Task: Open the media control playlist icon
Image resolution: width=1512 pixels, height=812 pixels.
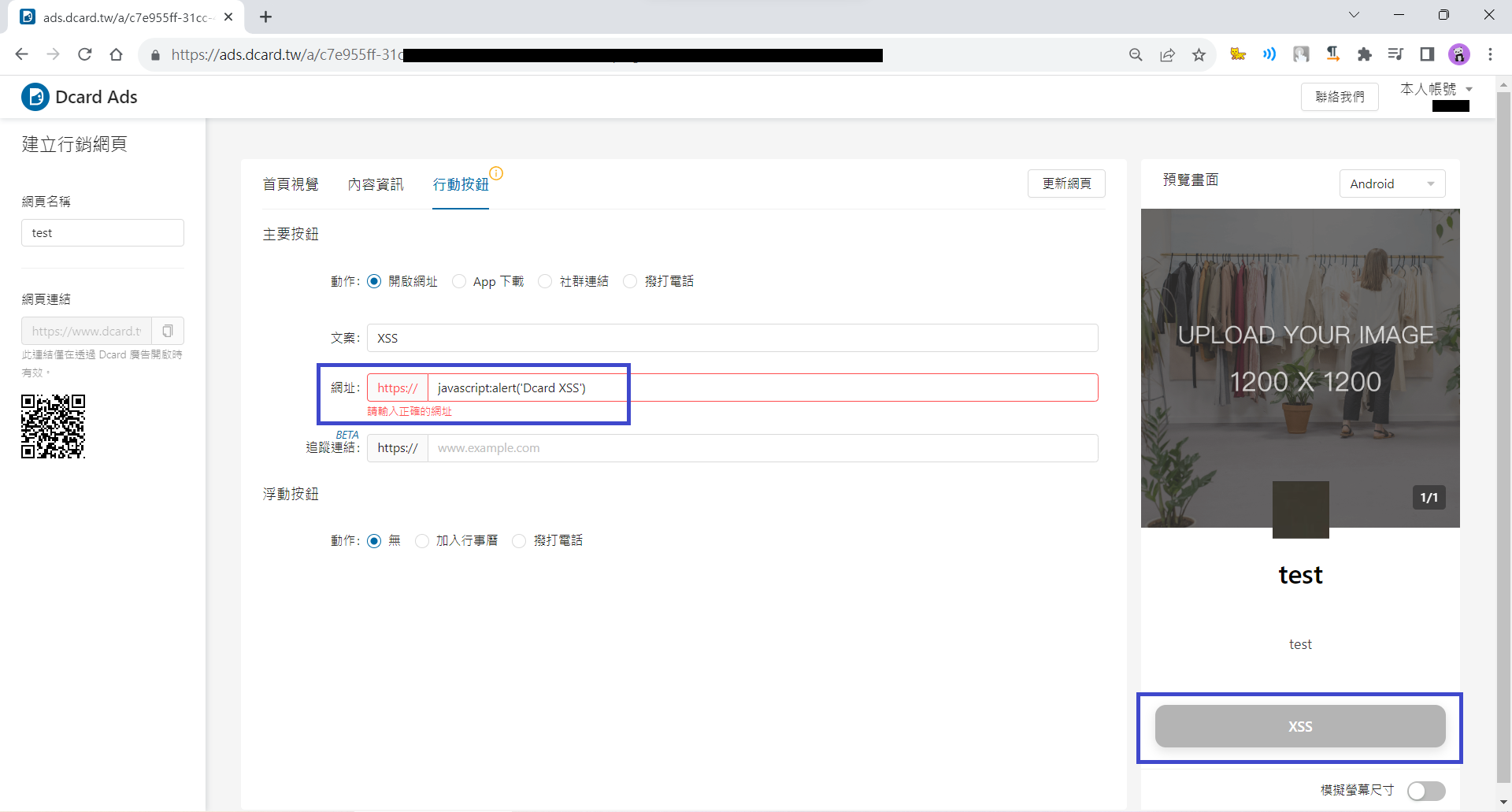Action: tap(1395, 54)
